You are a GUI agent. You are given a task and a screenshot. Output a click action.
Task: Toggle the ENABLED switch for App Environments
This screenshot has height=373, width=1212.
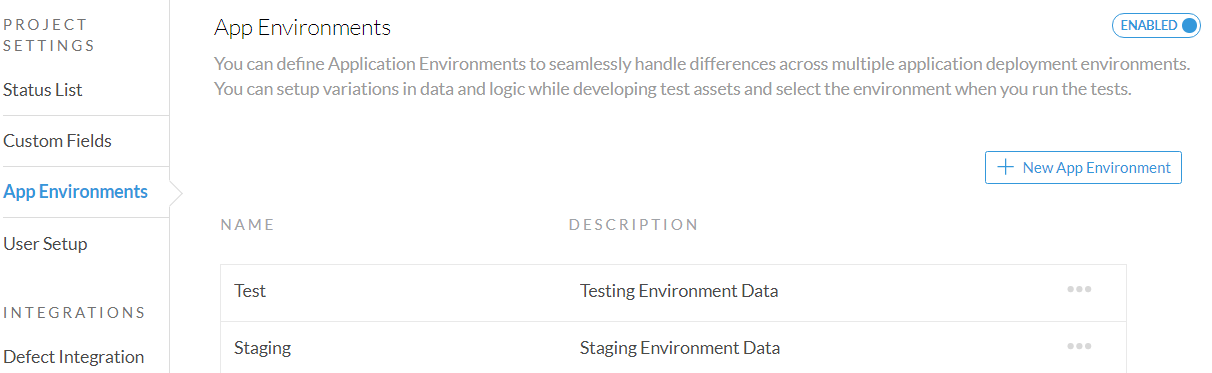(x=1156, y=26)
